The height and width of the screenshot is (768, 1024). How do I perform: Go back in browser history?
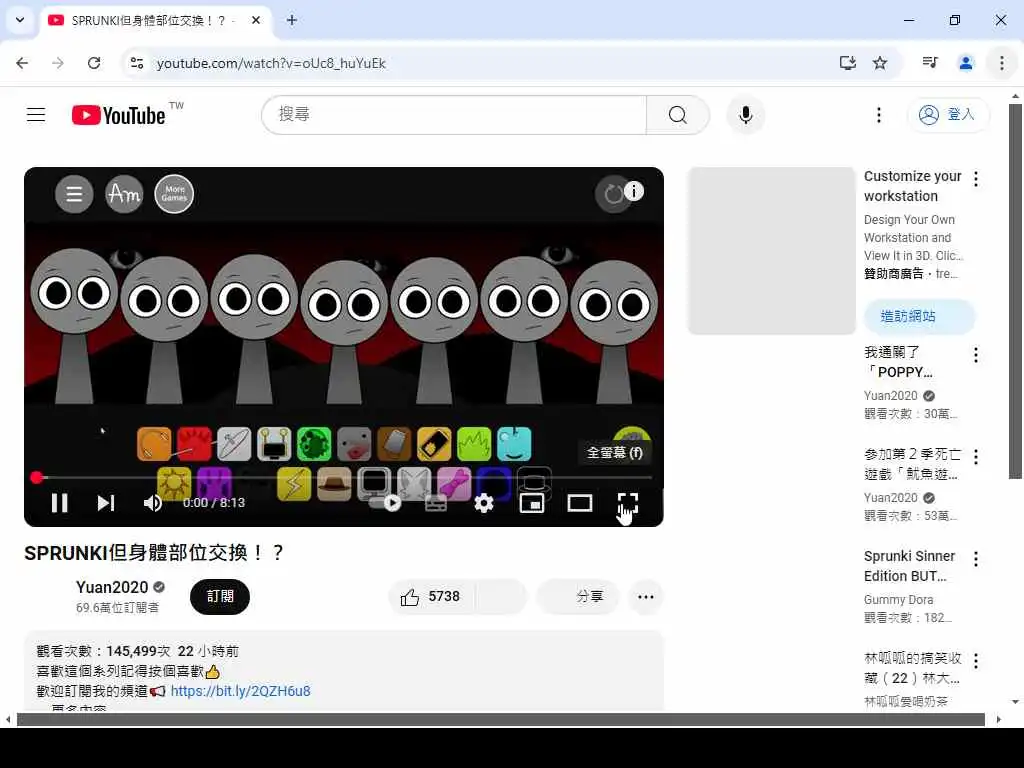(22, 63)
